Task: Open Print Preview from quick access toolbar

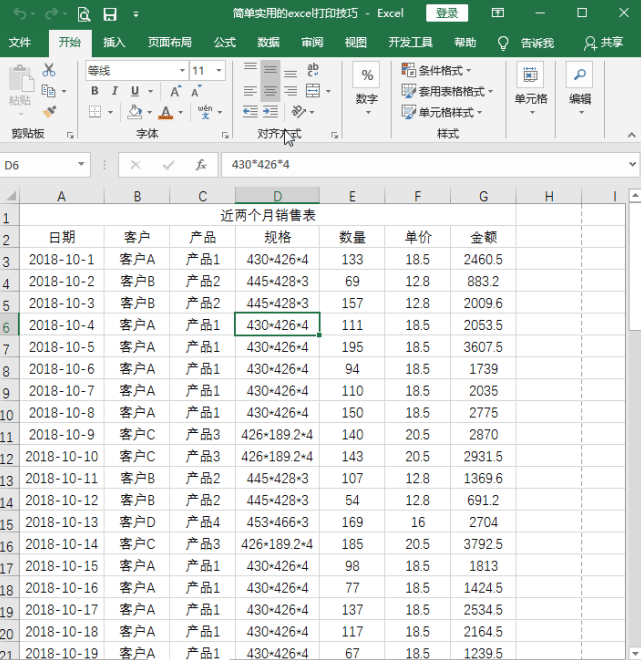Action: point(84,14)
